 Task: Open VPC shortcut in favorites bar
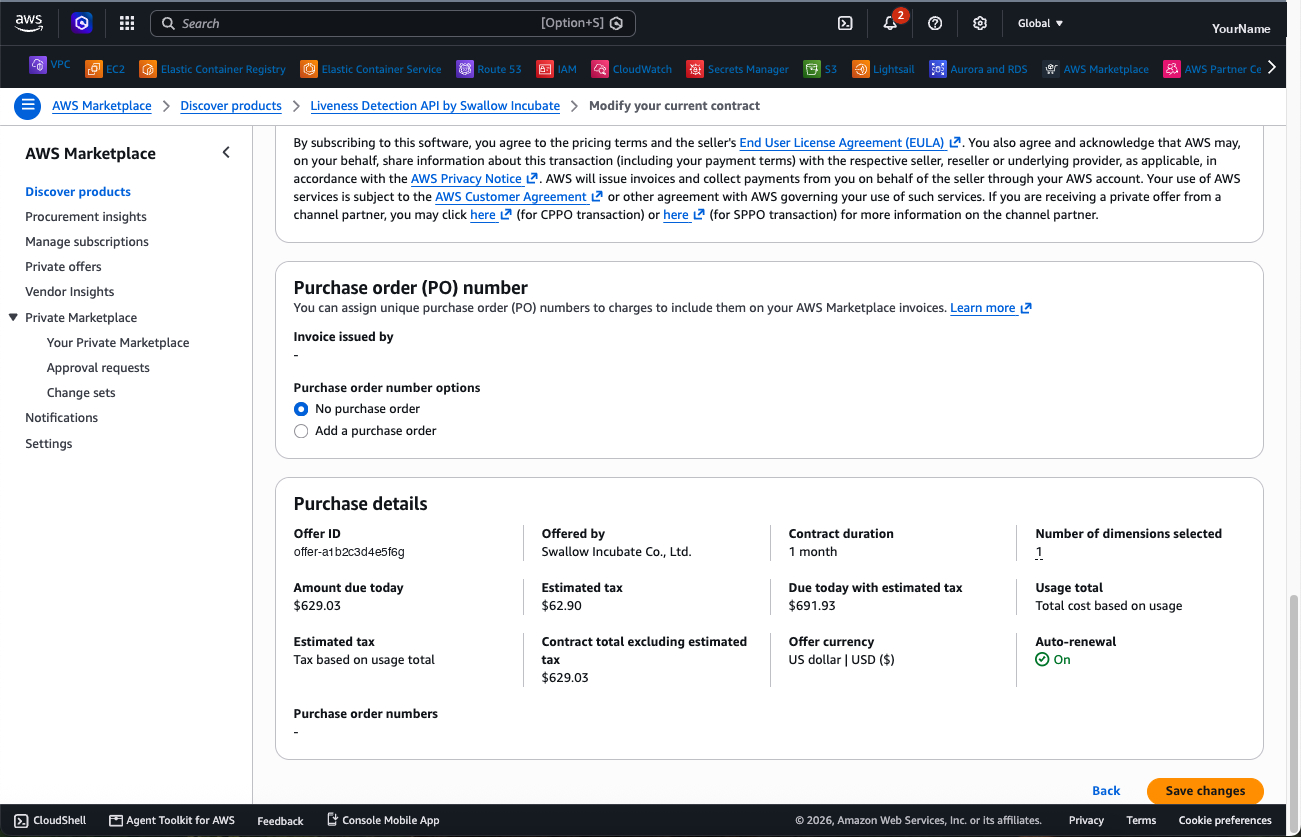pos(50,65)
